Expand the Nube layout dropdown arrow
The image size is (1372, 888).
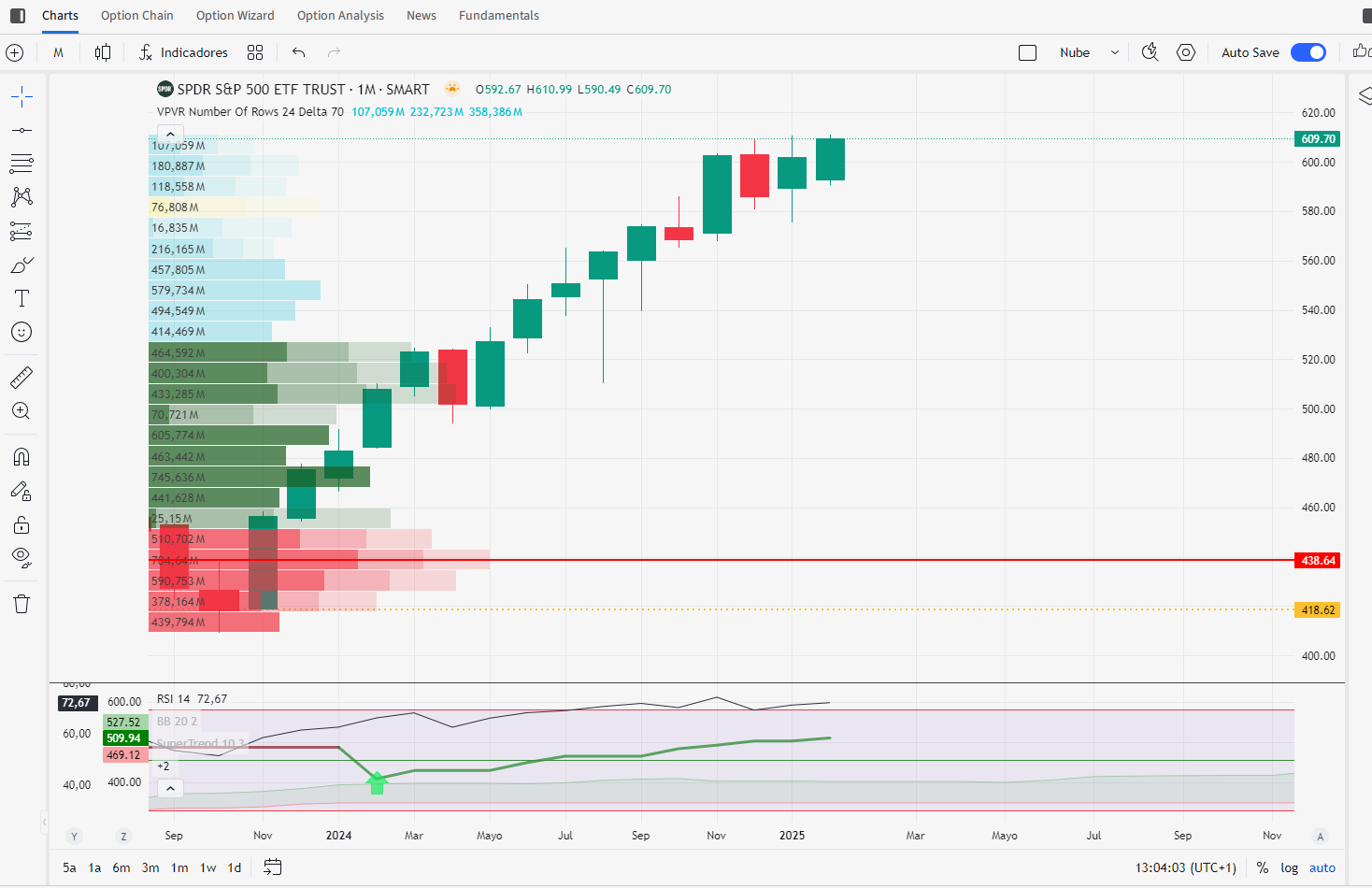1115,52
